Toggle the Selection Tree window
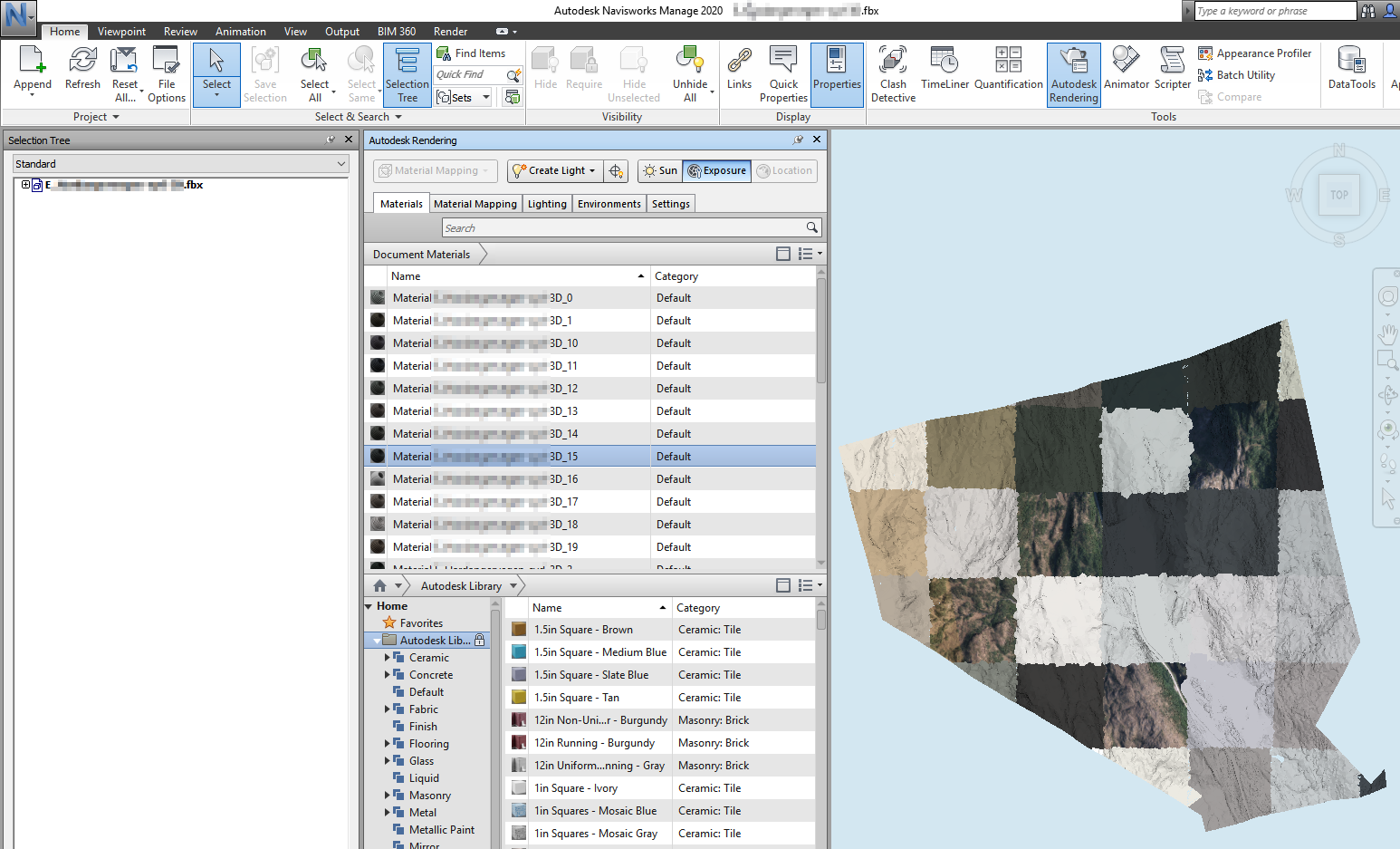The width and height of the screenshot is (1400, 849). click(x=408, y=74)
